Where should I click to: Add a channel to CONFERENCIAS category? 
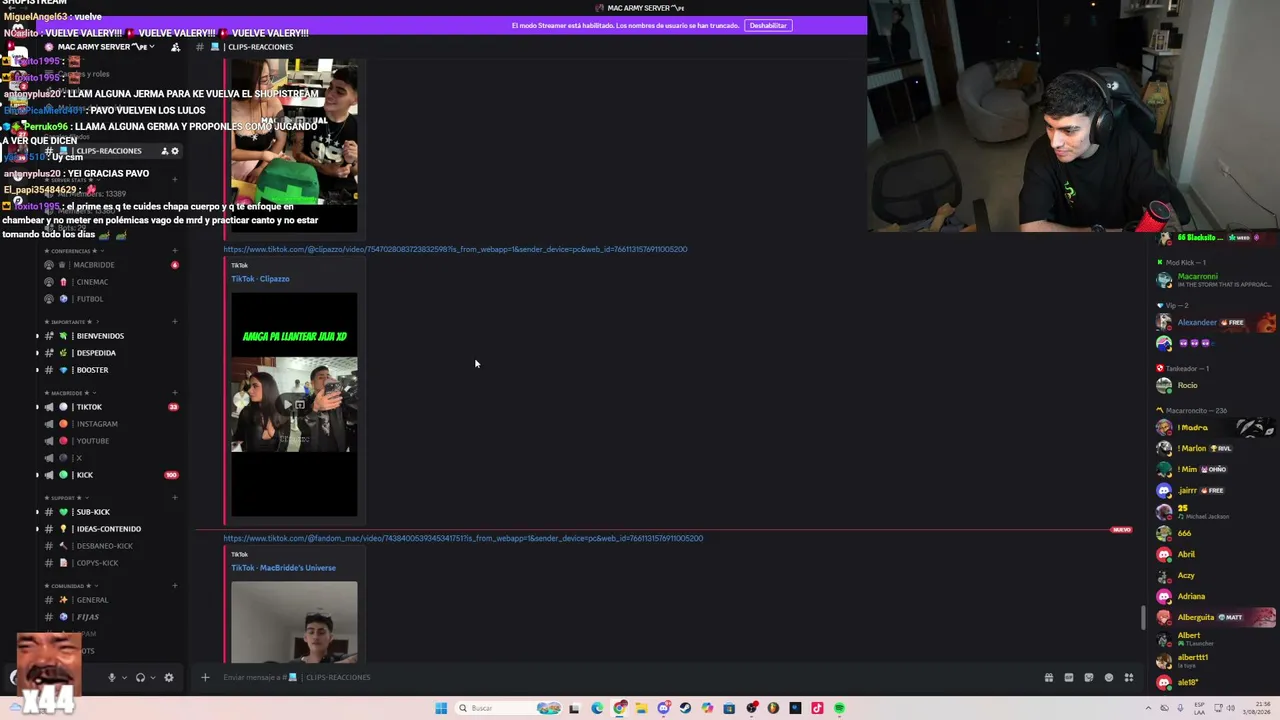tap(175, 251)
